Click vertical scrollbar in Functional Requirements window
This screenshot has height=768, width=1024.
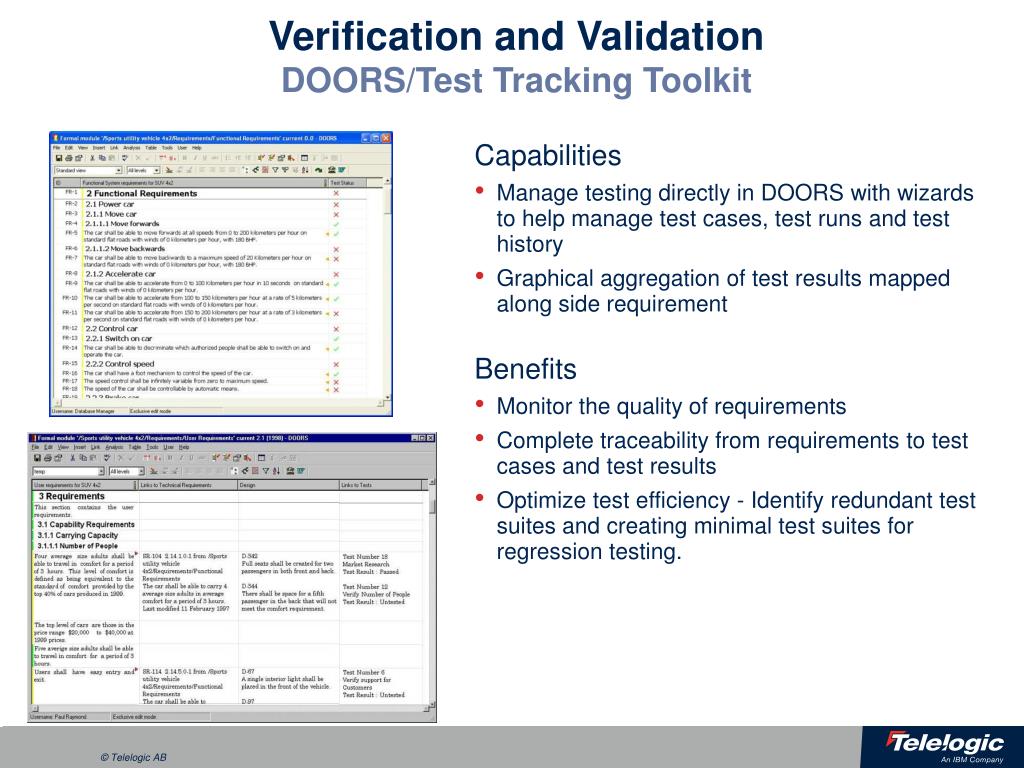(x=387, y=287)
